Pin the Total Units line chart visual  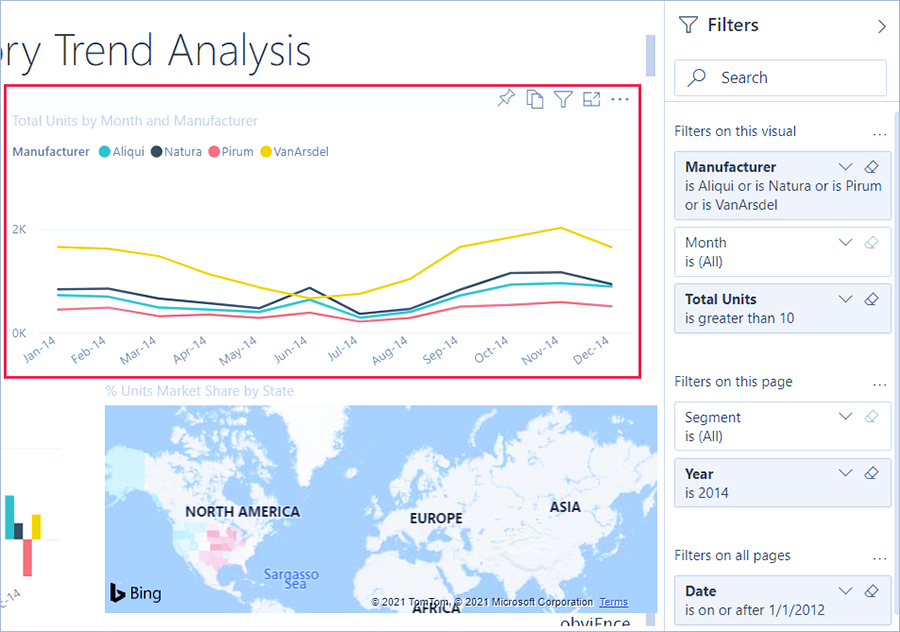point(506,98)
